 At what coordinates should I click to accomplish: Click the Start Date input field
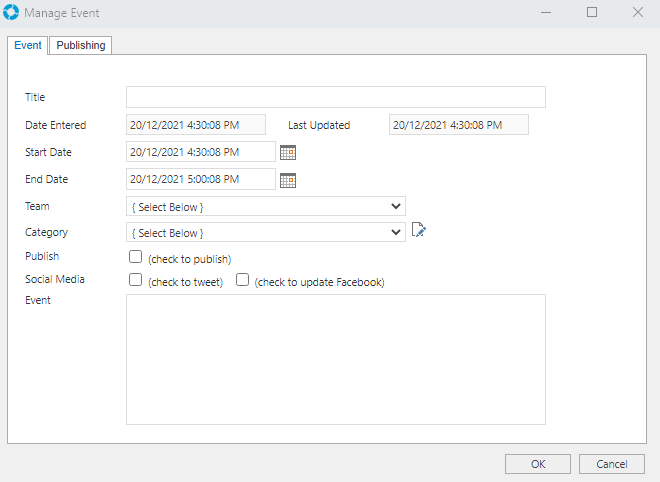[200, 152]
